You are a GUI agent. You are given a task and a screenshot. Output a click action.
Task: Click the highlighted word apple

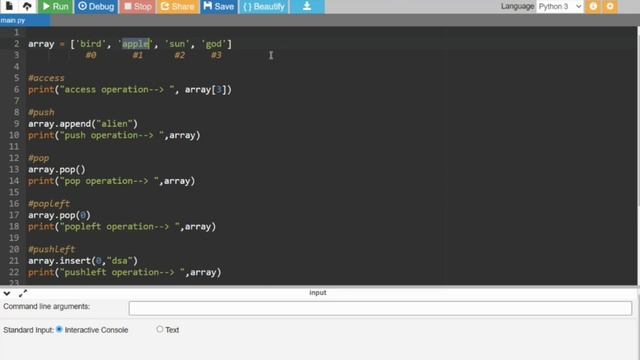pyautogui.click(x=136, y=44)
